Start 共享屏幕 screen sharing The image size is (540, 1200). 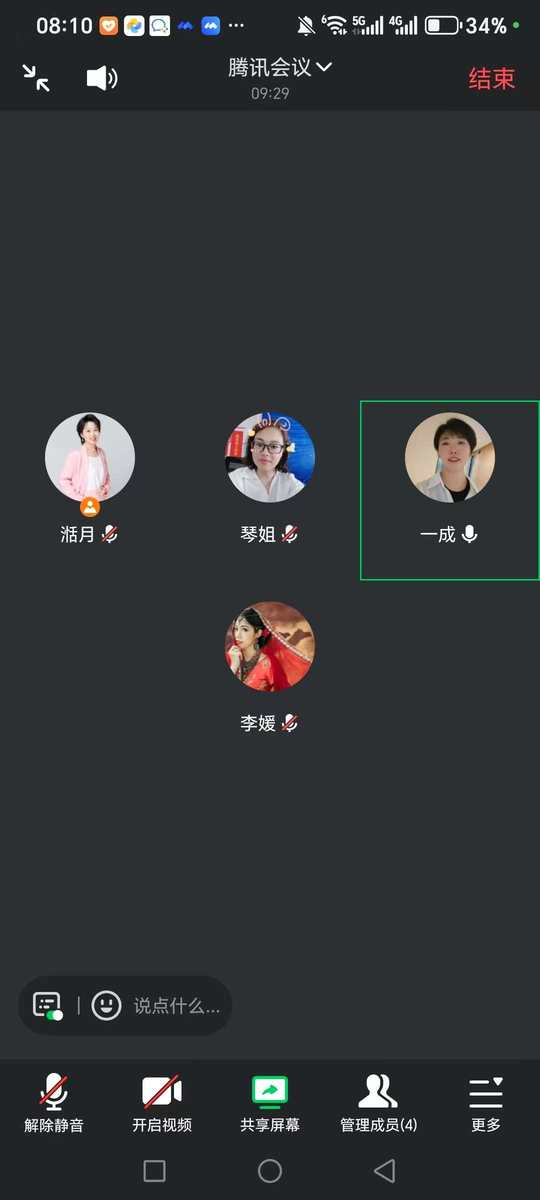click(x=270, y=1104)
